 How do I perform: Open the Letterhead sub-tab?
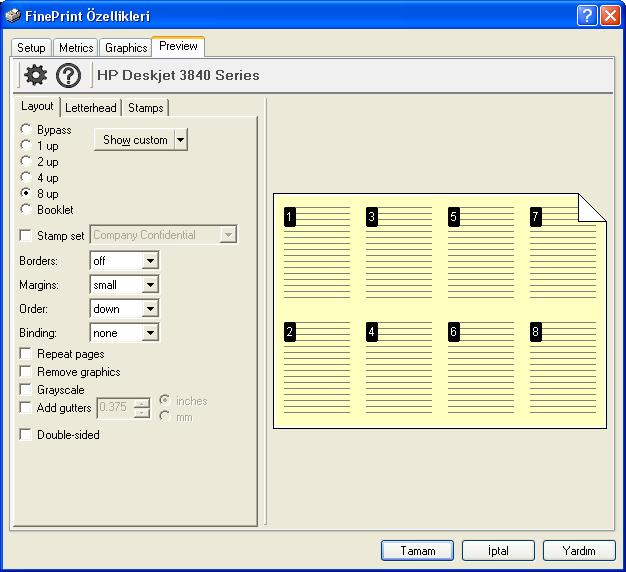91,108
